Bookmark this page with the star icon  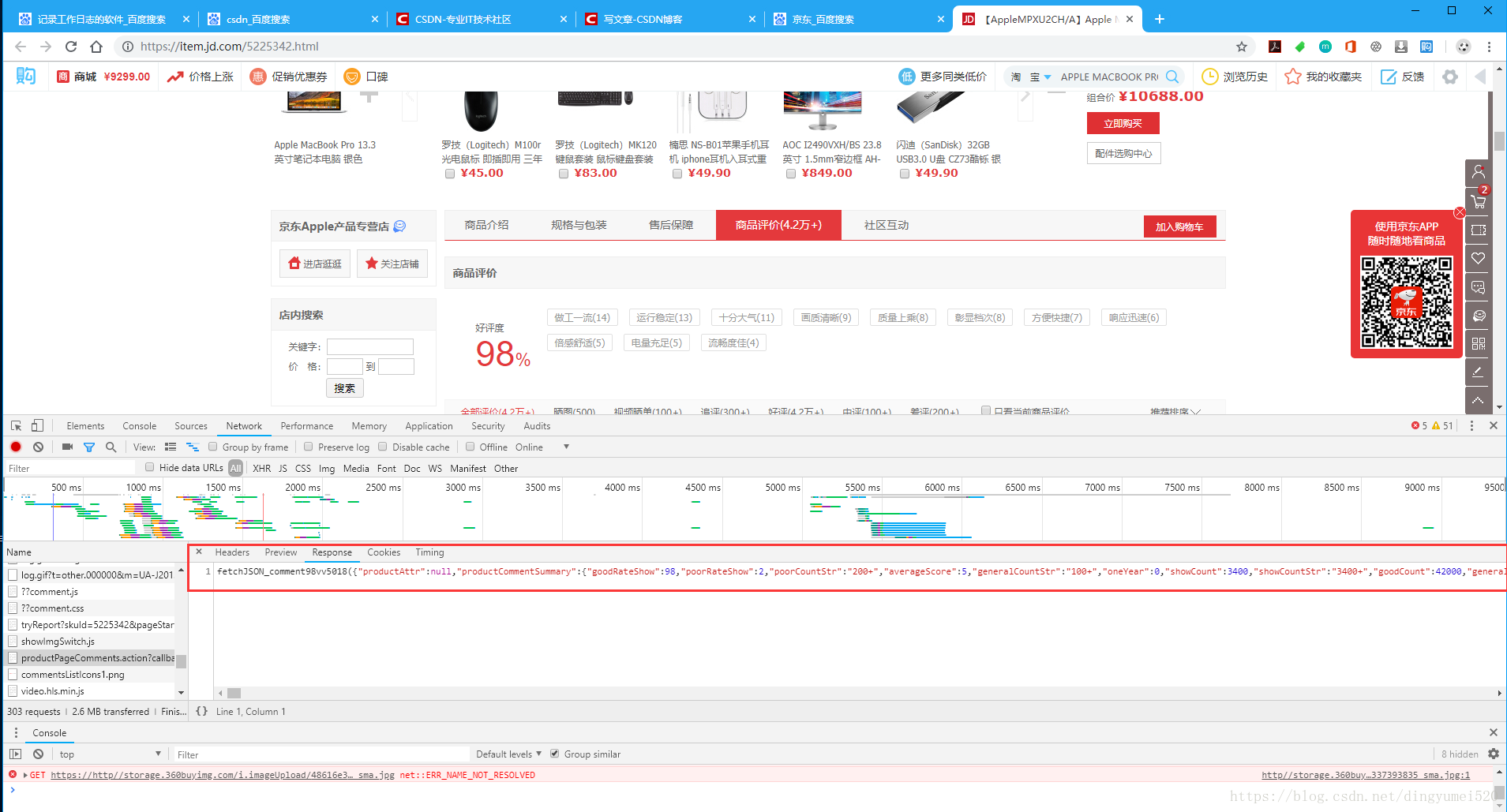(x=1242, y=47)
